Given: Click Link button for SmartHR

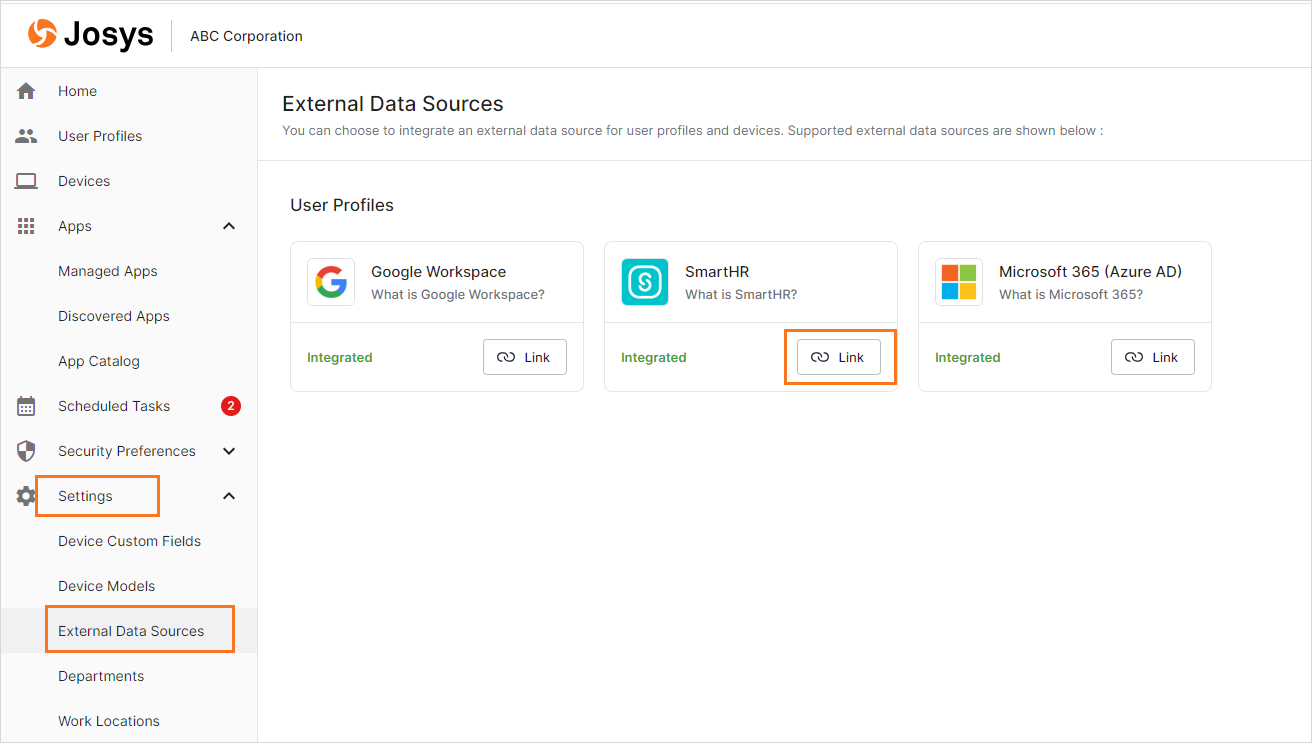Looking at the screenshot, I should [x=839, y=357].
